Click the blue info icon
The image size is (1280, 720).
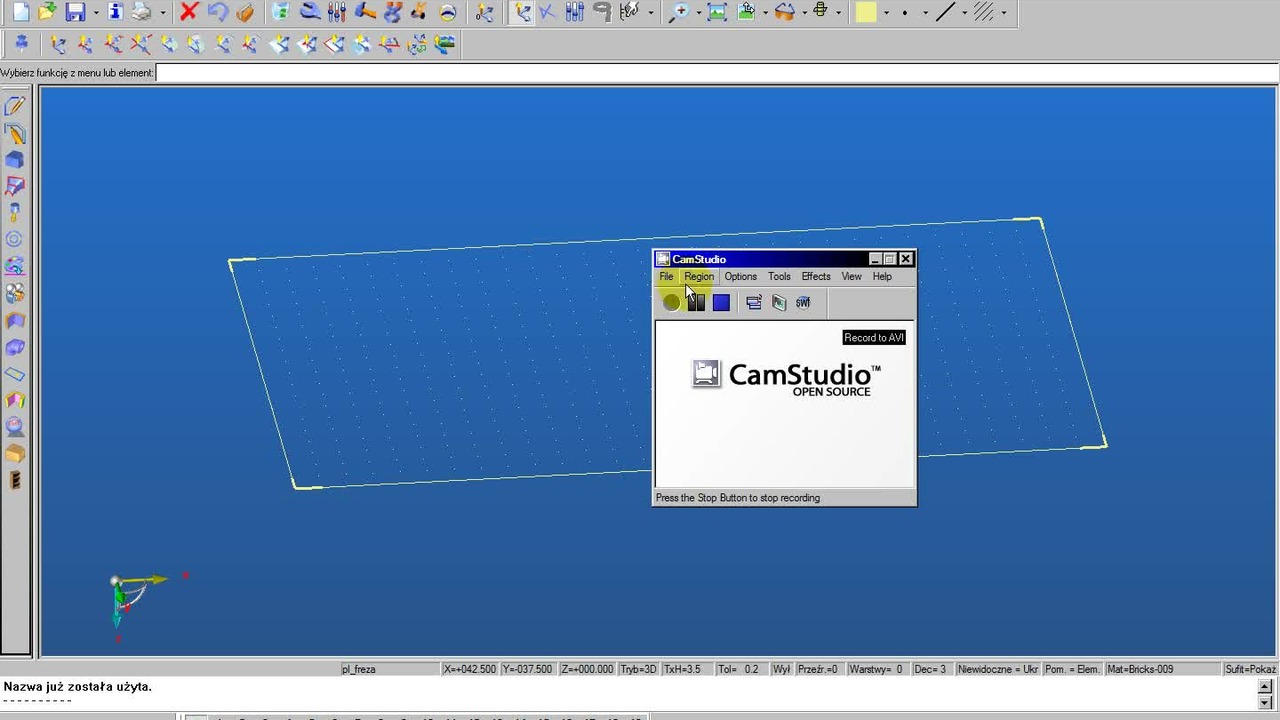pyautogui.click(x=114, y=12)
